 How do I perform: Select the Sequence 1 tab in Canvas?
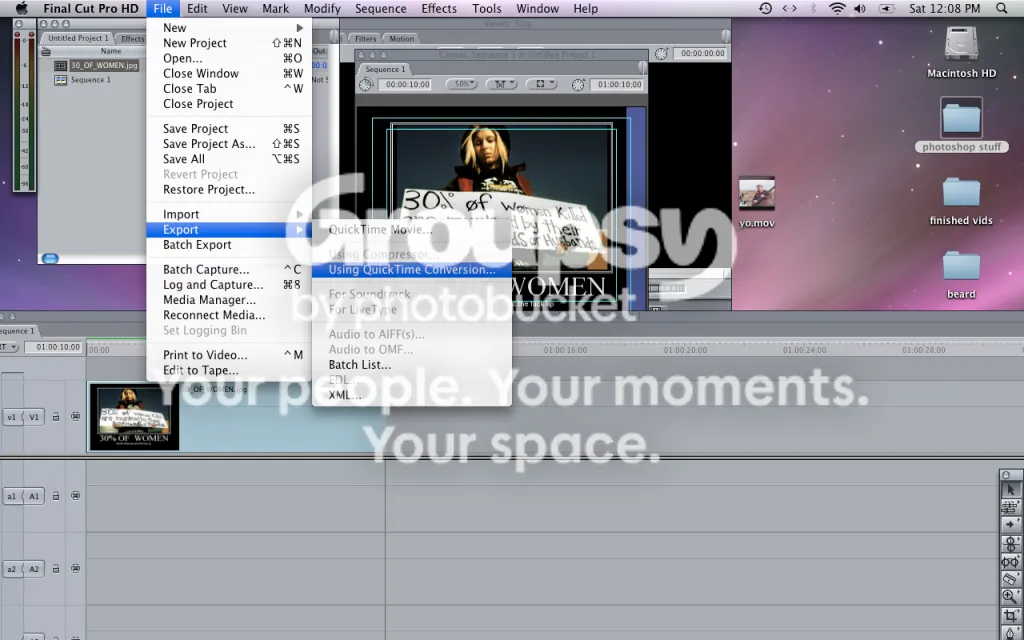[385, 69]
